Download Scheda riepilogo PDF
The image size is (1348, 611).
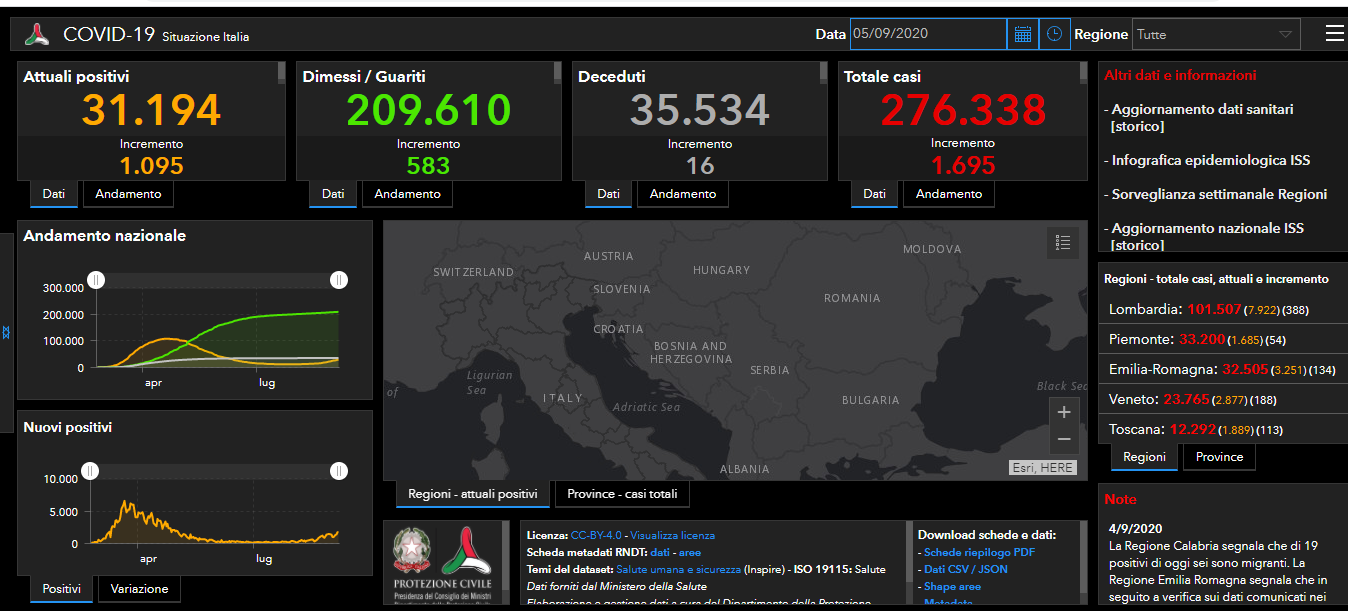(979, 552)
